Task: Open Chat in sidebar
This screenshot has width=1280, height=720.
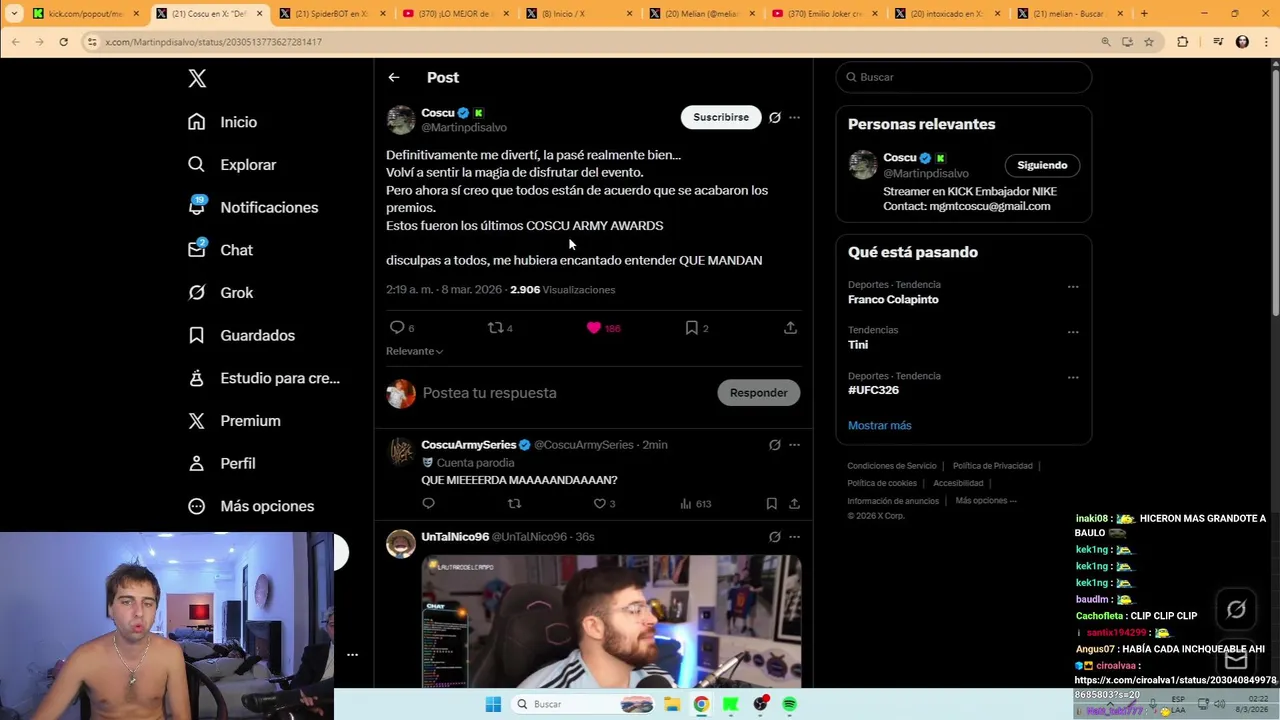Action: 220,250
